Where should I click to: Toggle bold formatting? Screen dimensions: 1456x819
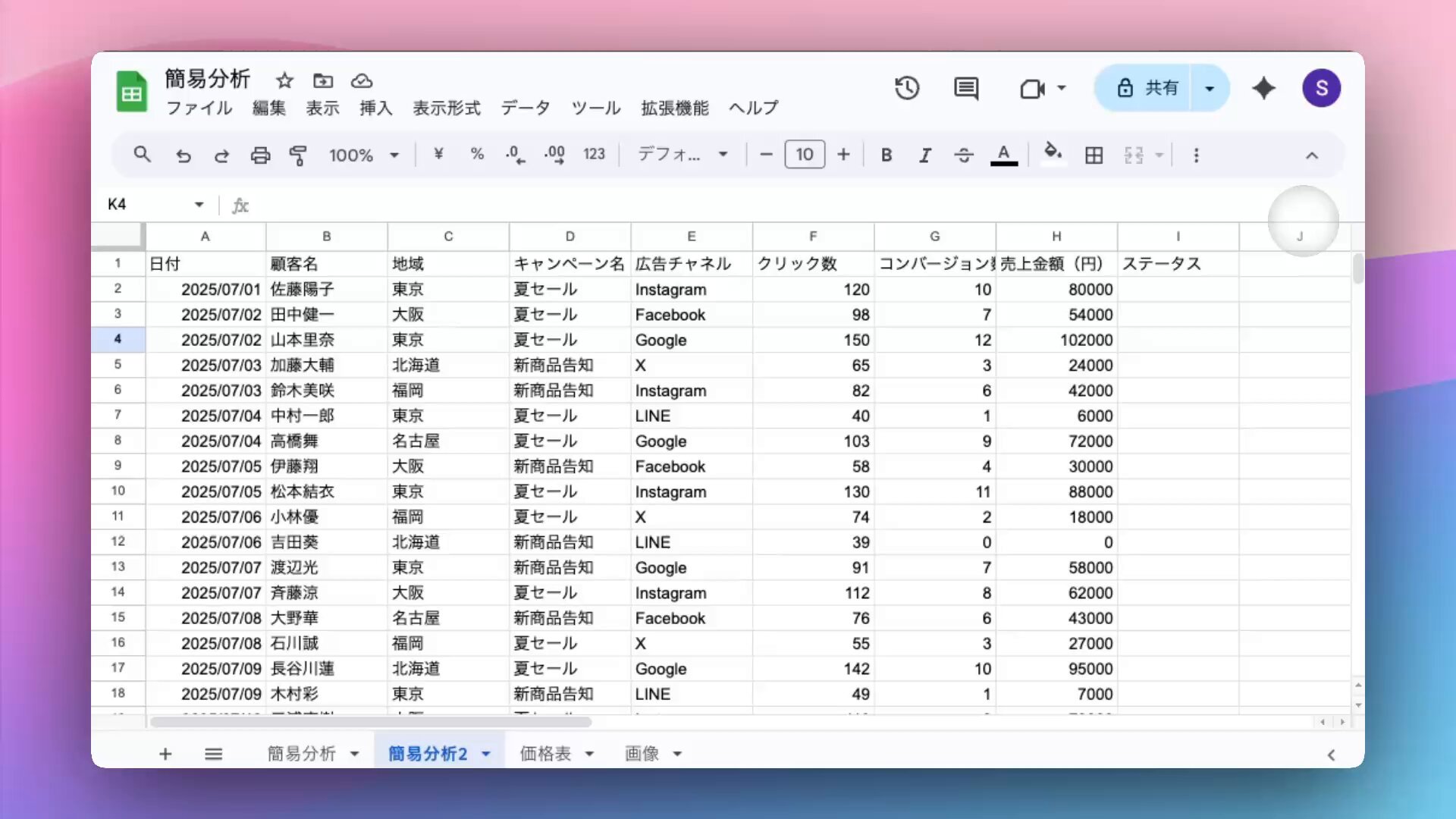click(886, 155)
